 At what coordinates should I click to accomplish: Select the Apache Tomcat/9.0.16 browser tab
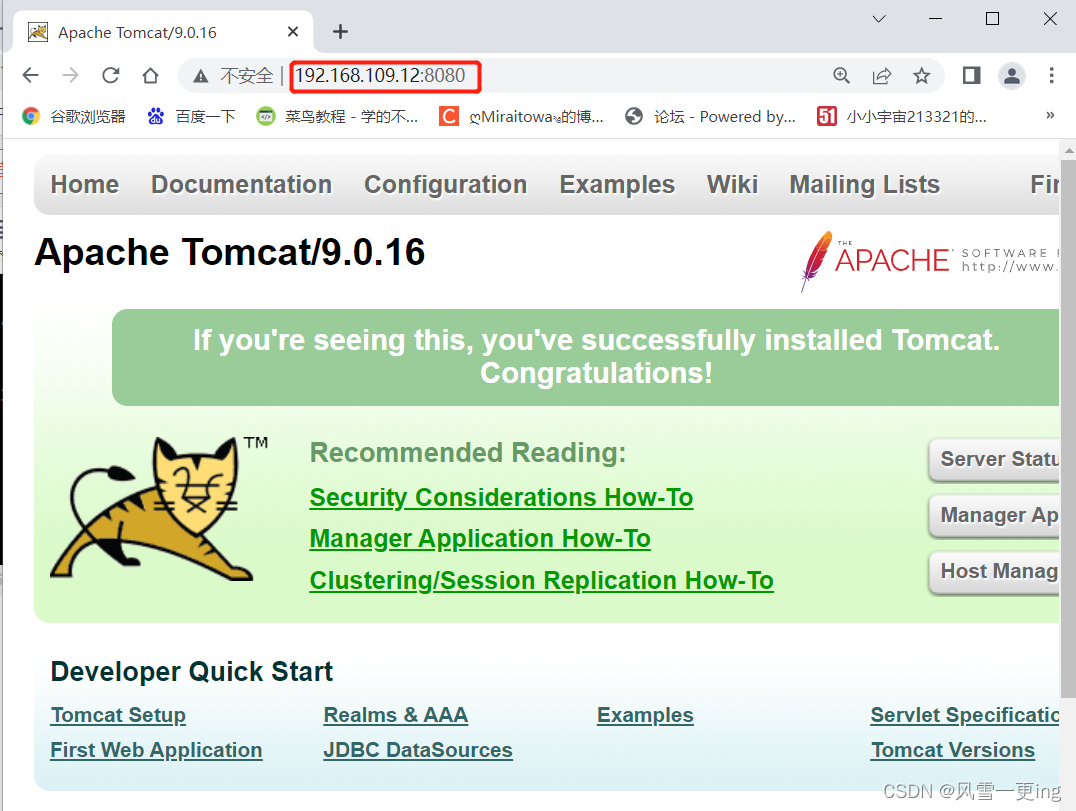[163, 32]
